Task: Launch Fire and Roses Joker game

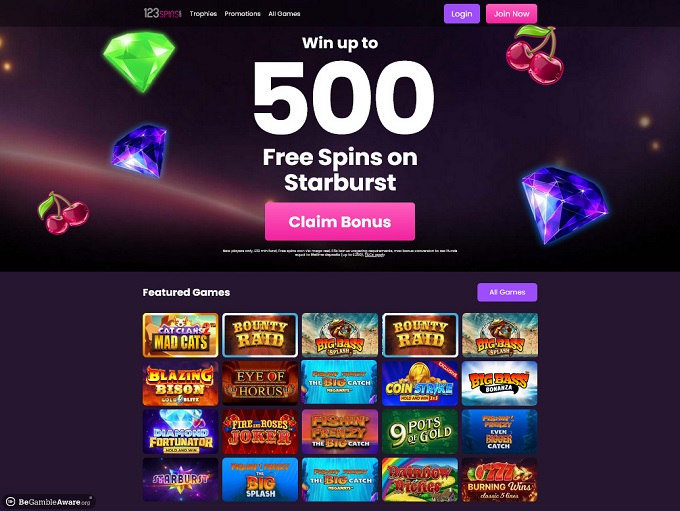Action: point(260,432)
